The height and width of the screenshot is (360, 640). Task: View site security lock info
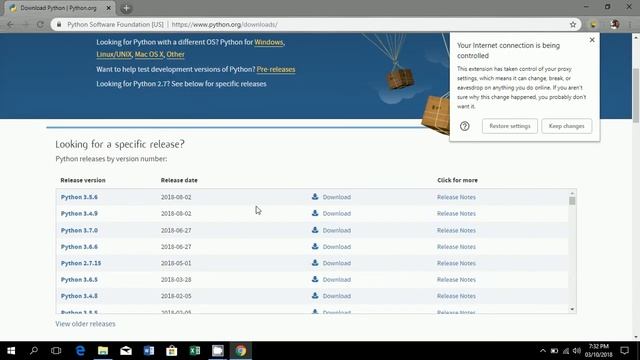59,24
